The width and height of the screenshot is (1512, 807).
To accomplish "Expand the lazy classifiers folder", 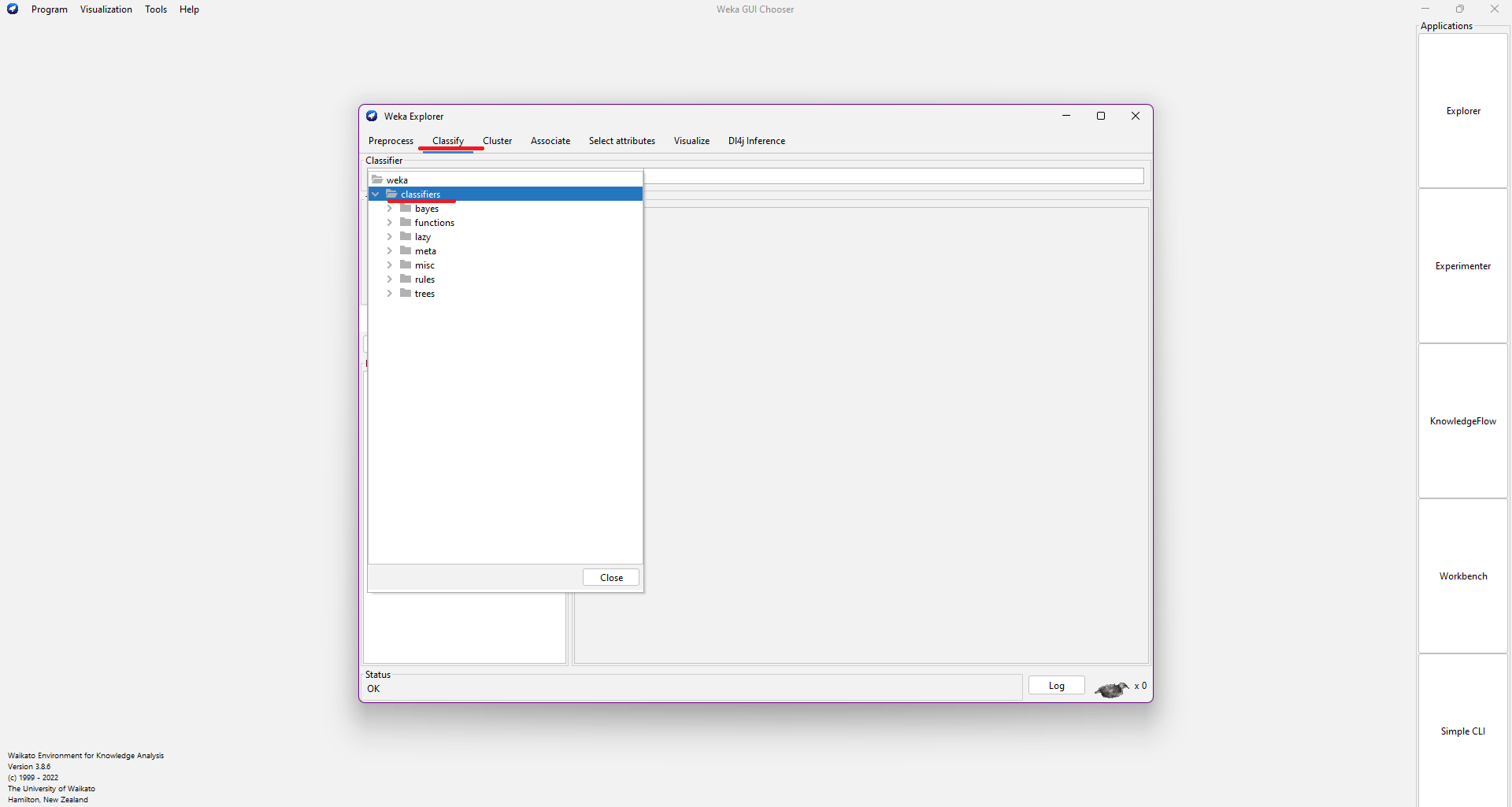I will coord(390,237).
